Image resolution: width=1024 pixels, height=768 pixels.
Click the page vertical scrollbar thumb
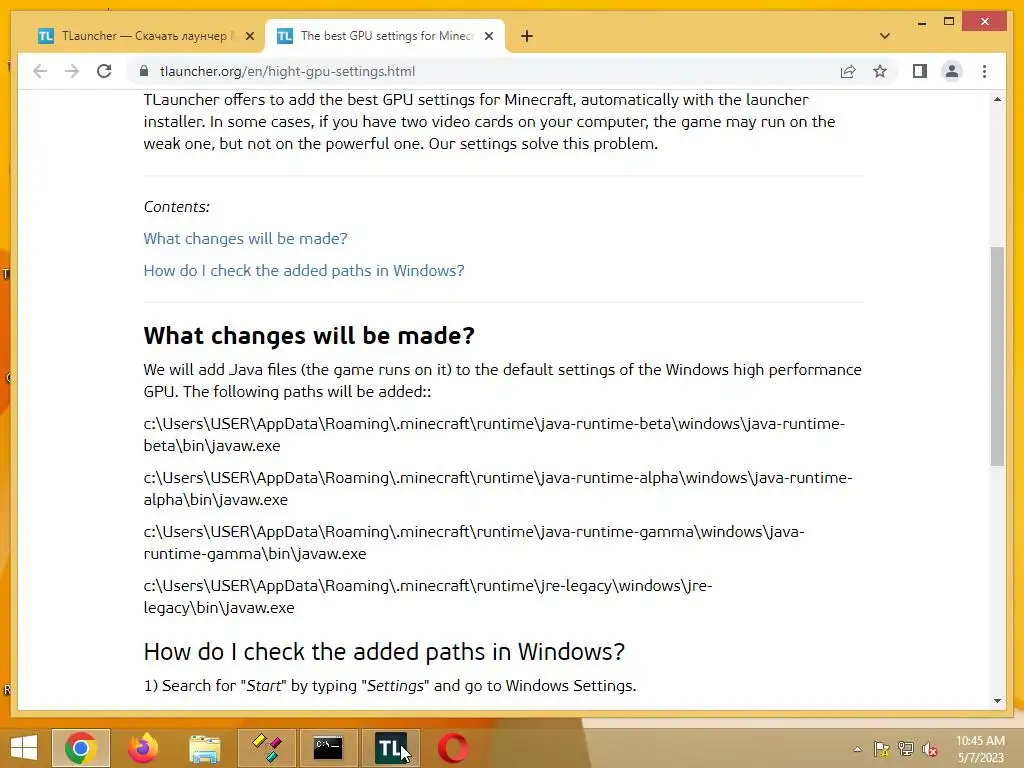997,356
